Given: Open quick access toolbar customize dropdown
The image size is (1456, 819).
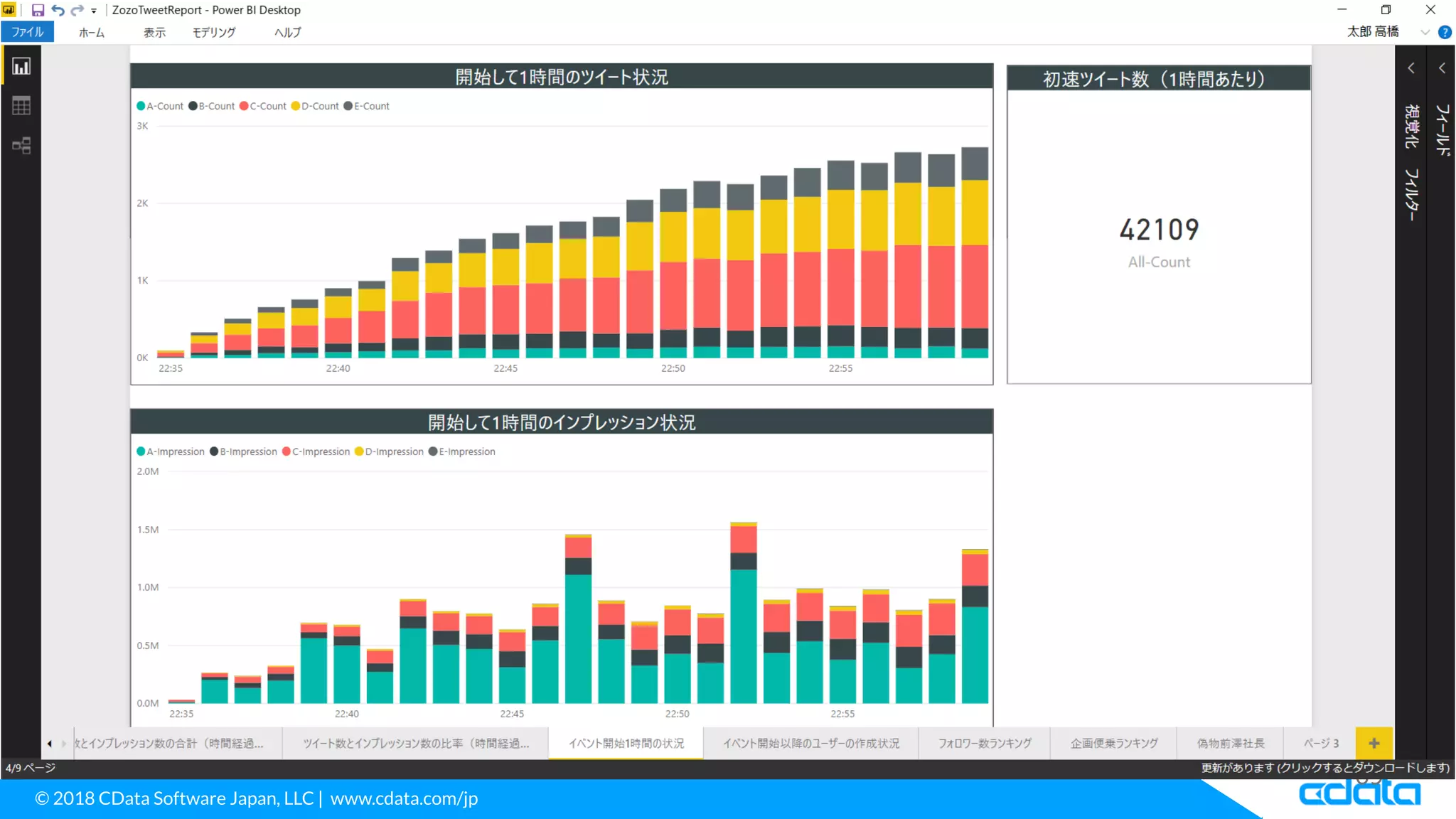Looking at the screenshot, I should [94, 11].
